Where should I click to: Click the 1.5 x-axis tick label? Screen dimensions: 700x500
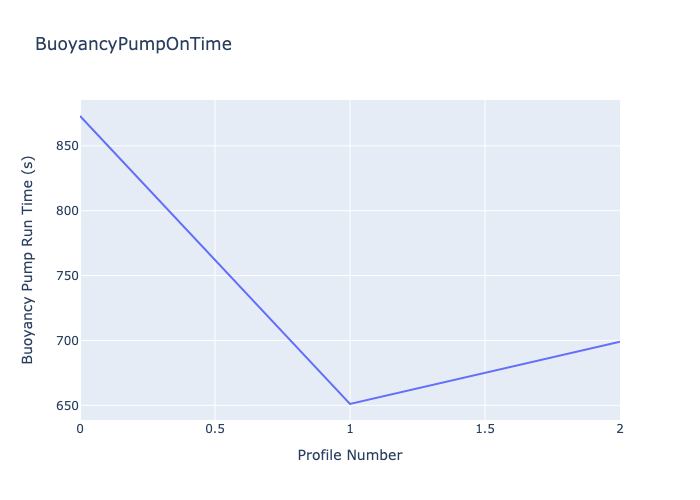pos(485,429)
